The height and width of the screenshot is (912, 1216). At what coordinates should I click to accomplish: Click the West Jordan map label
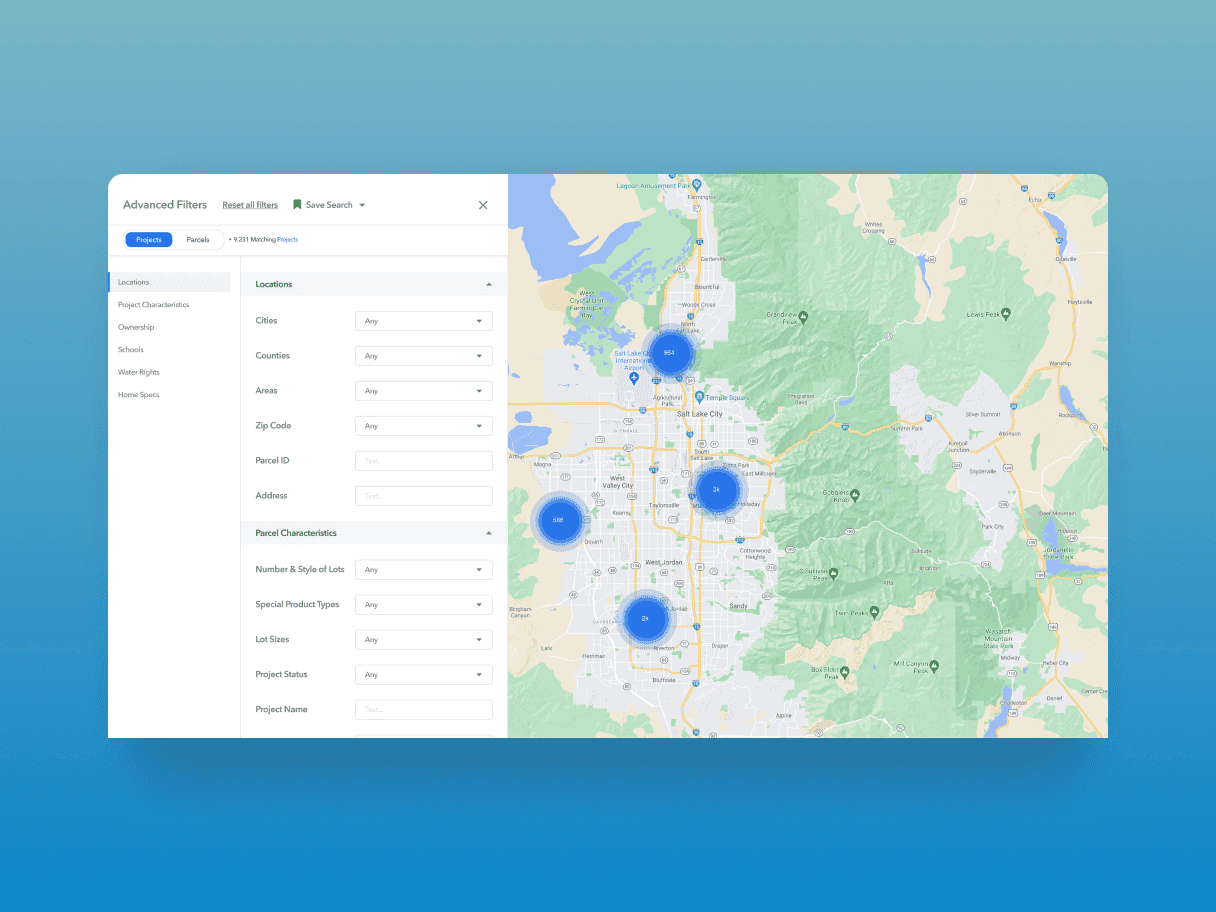663,562
